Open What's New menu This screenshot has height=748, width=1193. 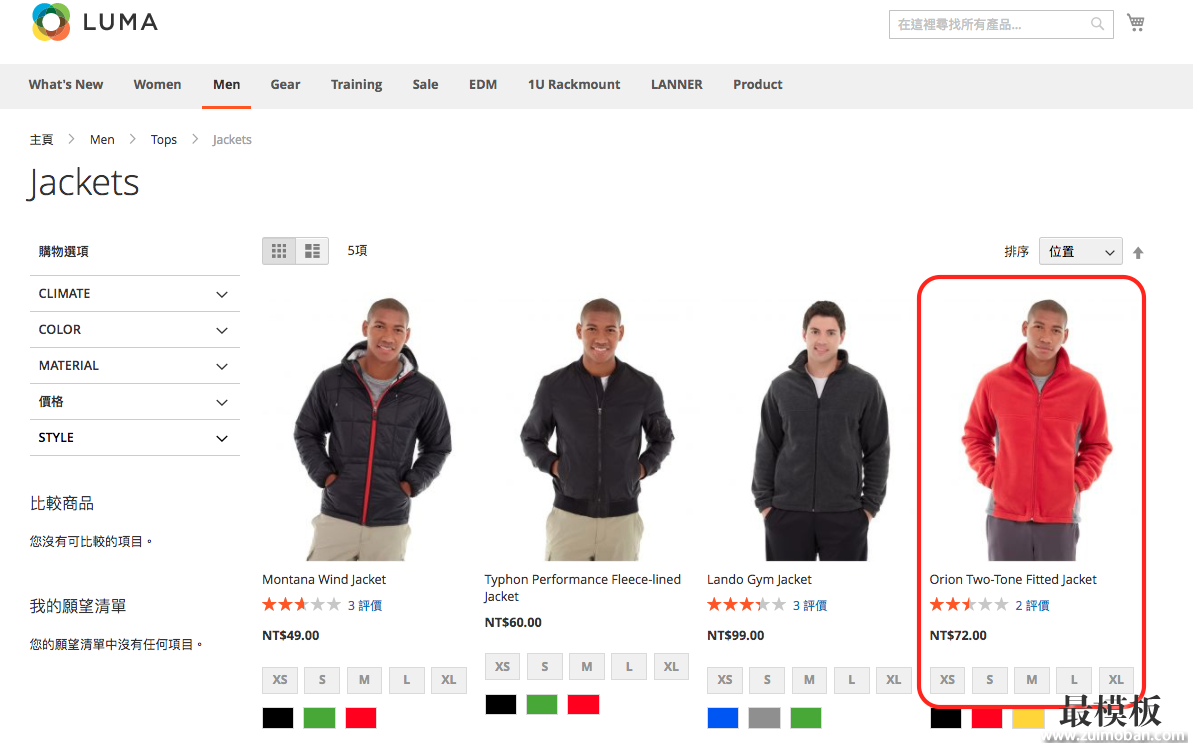point(66,84)
